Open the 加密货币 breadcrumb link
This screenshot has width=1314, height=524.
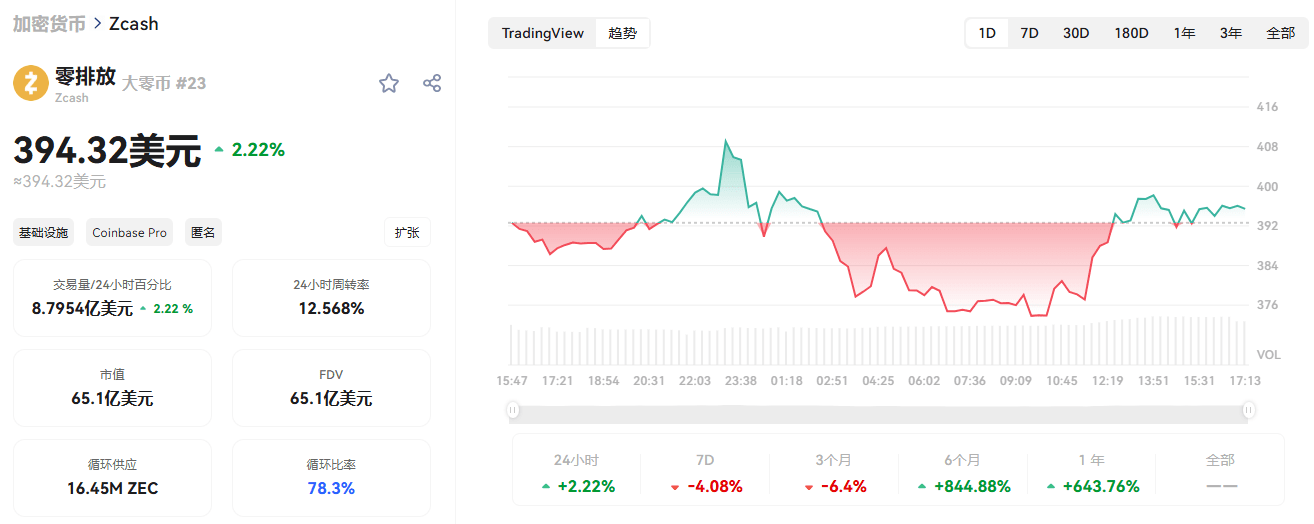(49, 23)
